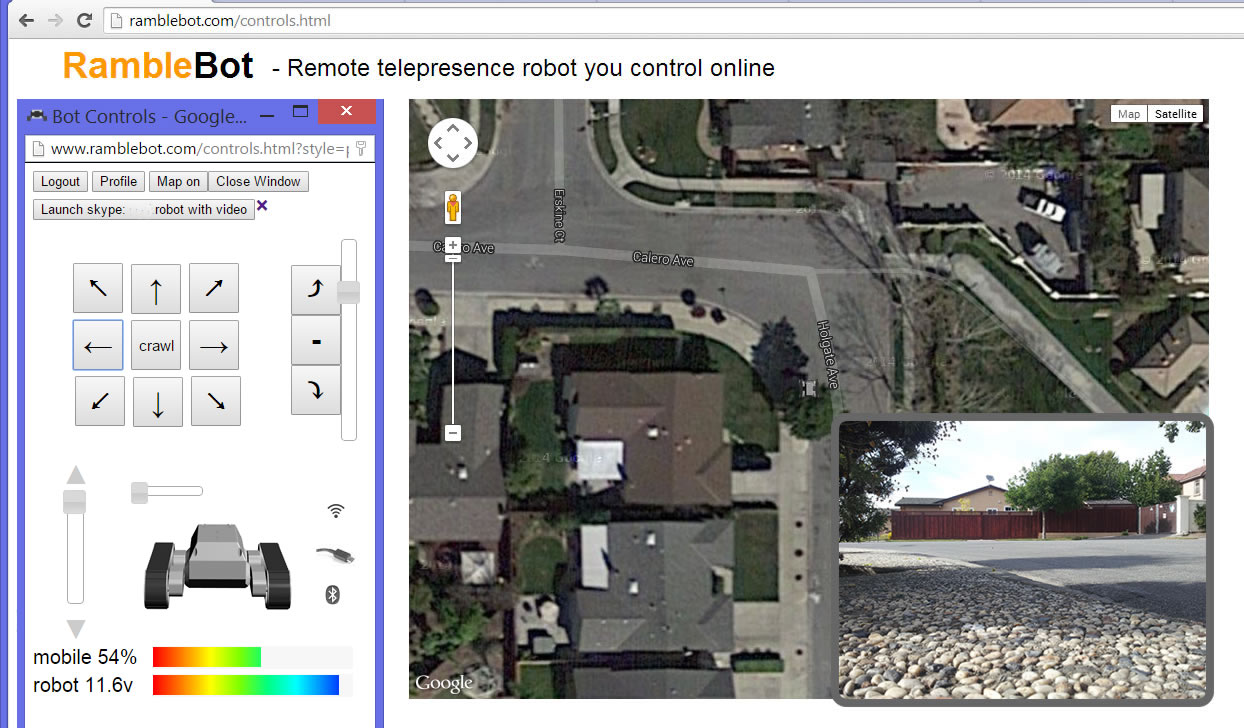The image size is (1244, 728).
Task: Click the up triangle above the vertical slider
Action: coord(76,475)
